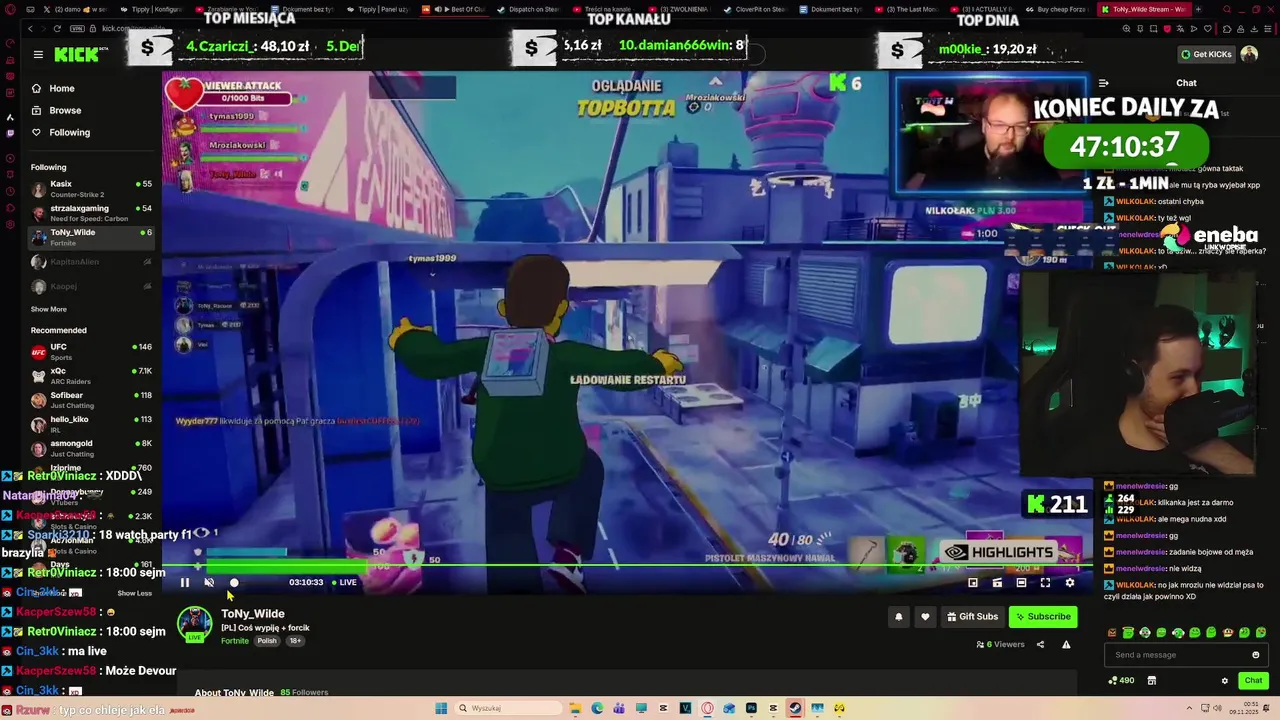Report the stream via warning icon
Screen dimensions: 1280x720
pos(1066,644)
